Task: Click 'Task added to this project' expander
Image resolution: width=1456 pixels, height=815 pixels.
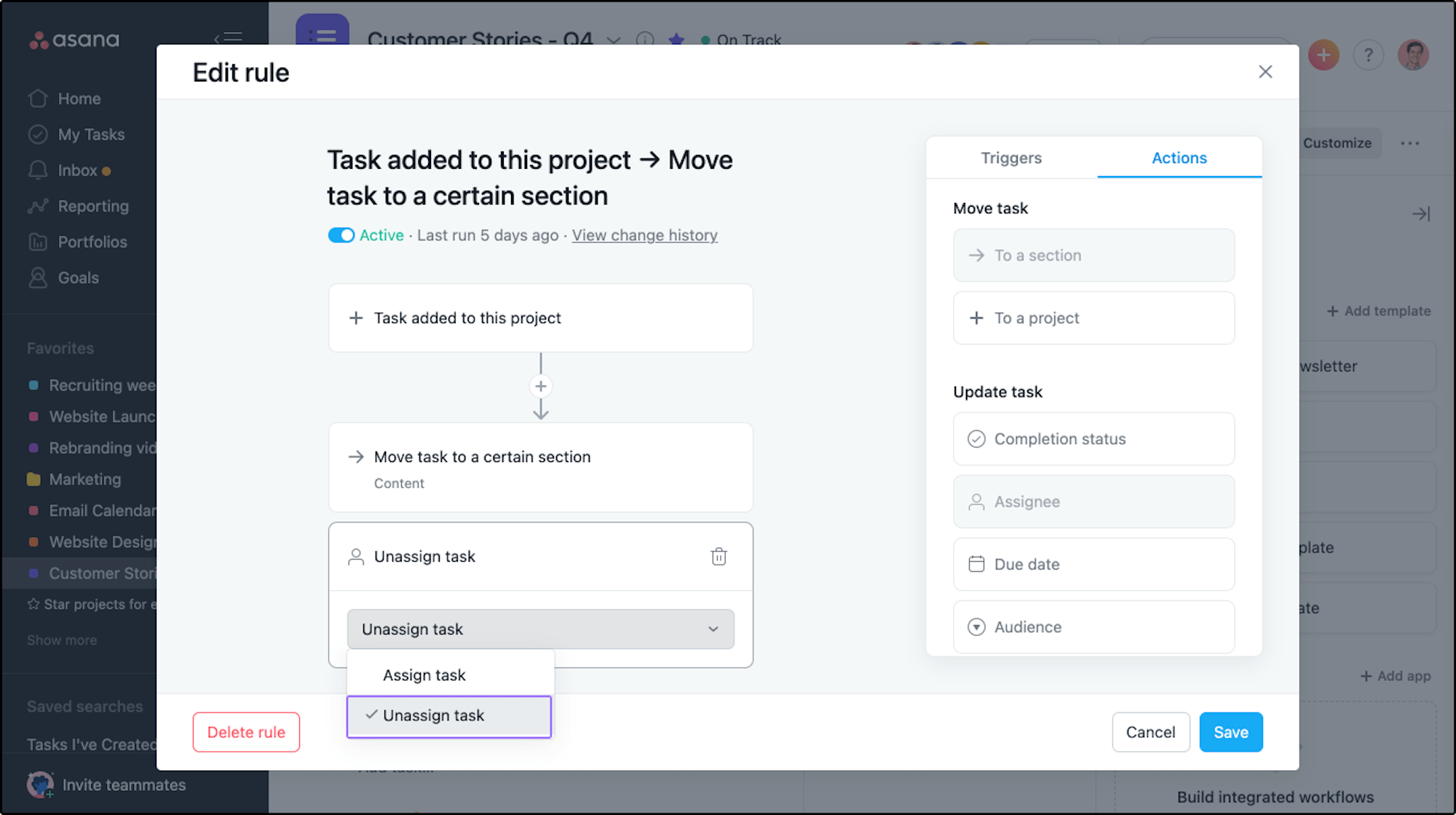Action: coord(541,317)
